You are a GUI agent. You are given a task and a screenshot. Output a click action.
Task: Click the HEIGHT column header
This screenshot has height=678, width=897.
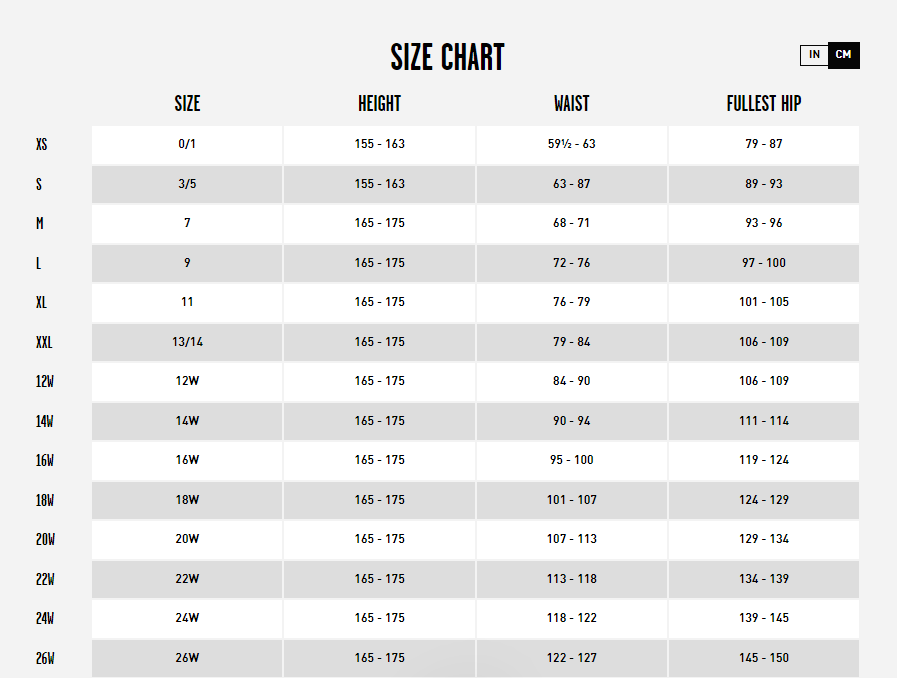[379, 104]
